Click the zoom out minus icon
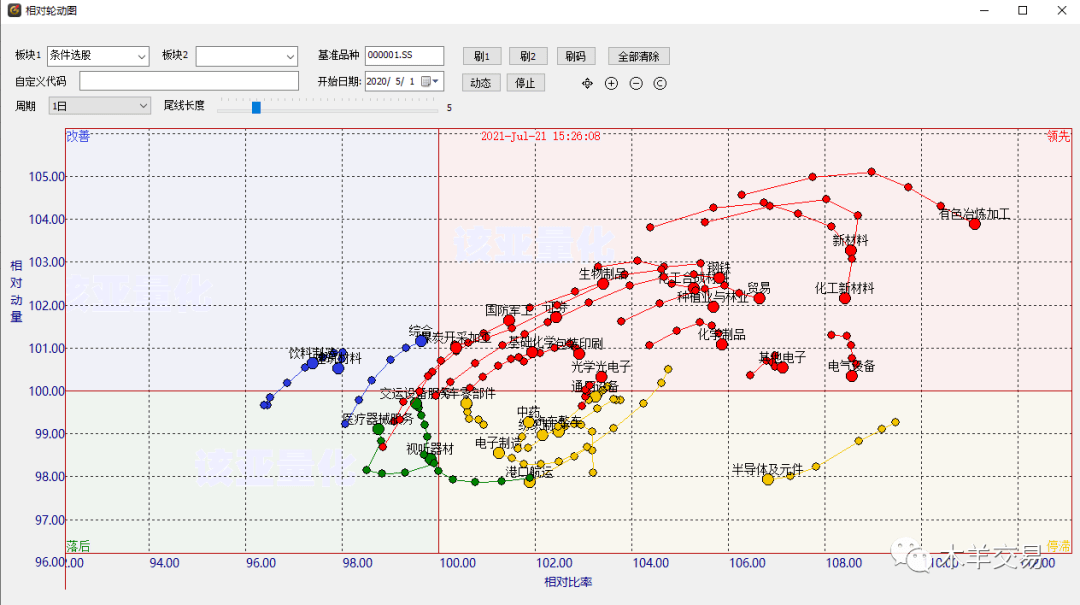Image resolution: width=1080 pixels, height=605 pixels. [x=636, y=83]
